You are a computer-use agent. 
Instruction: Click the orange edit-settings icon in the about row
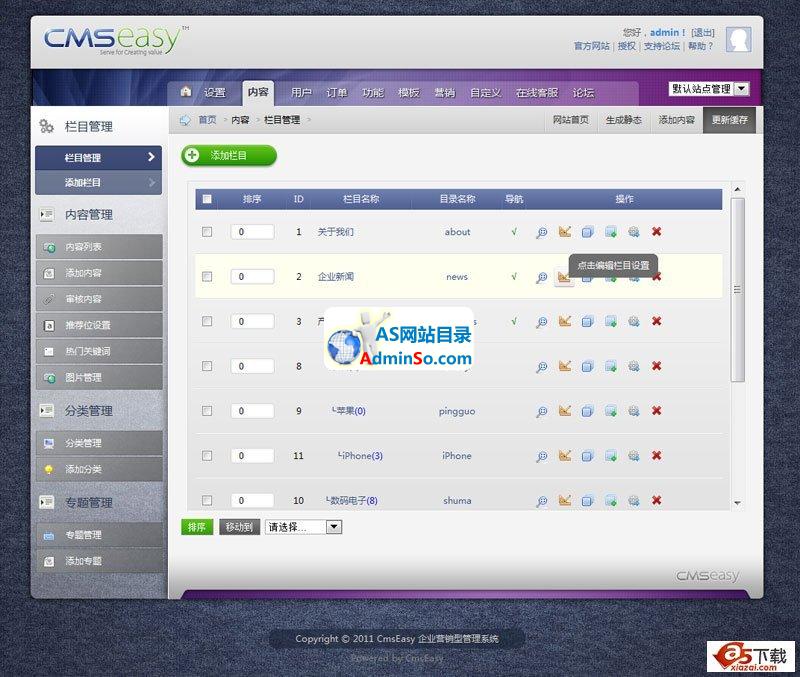coord(564,232)
